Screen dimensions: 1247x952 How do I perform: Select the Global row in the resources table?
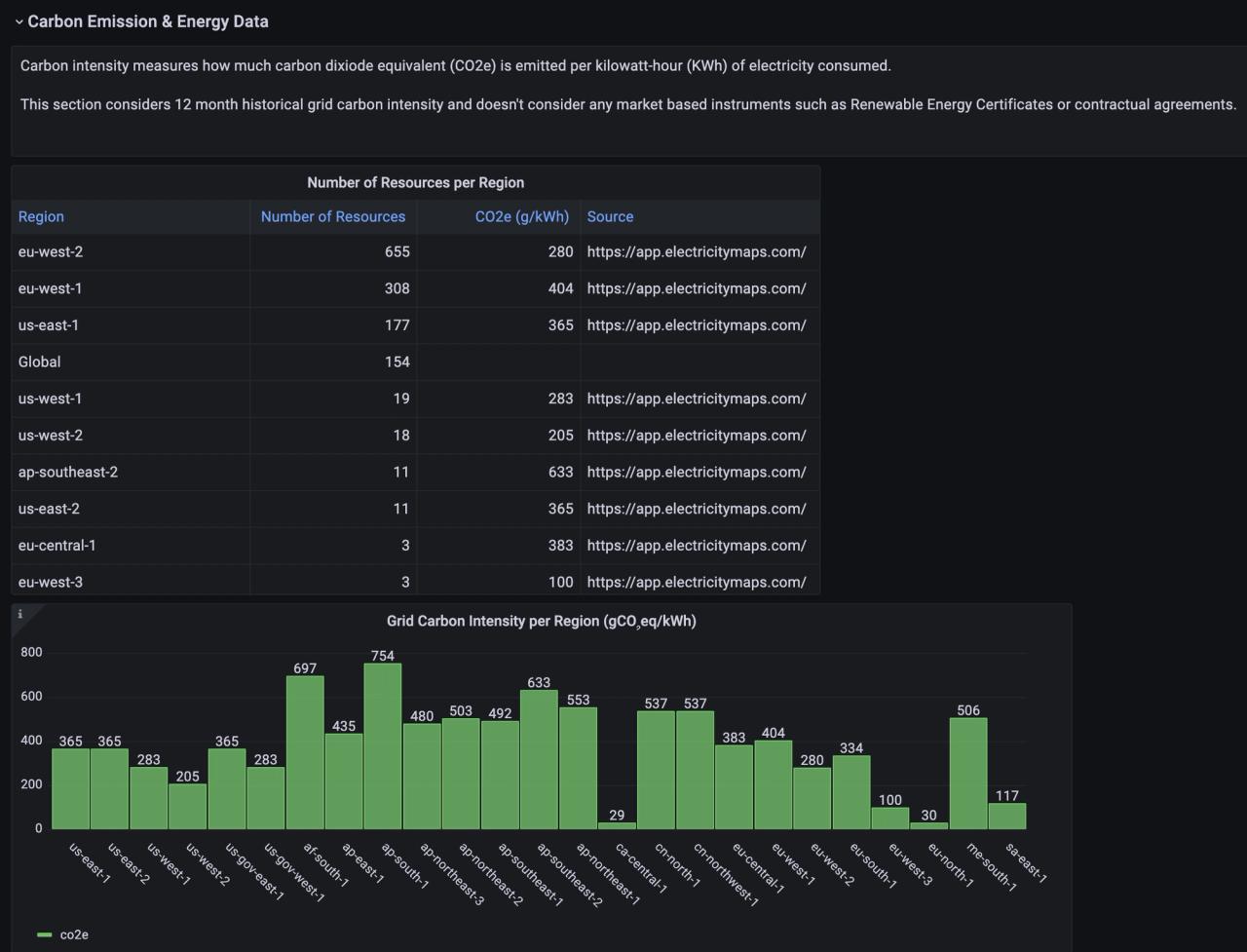point(127,362)
